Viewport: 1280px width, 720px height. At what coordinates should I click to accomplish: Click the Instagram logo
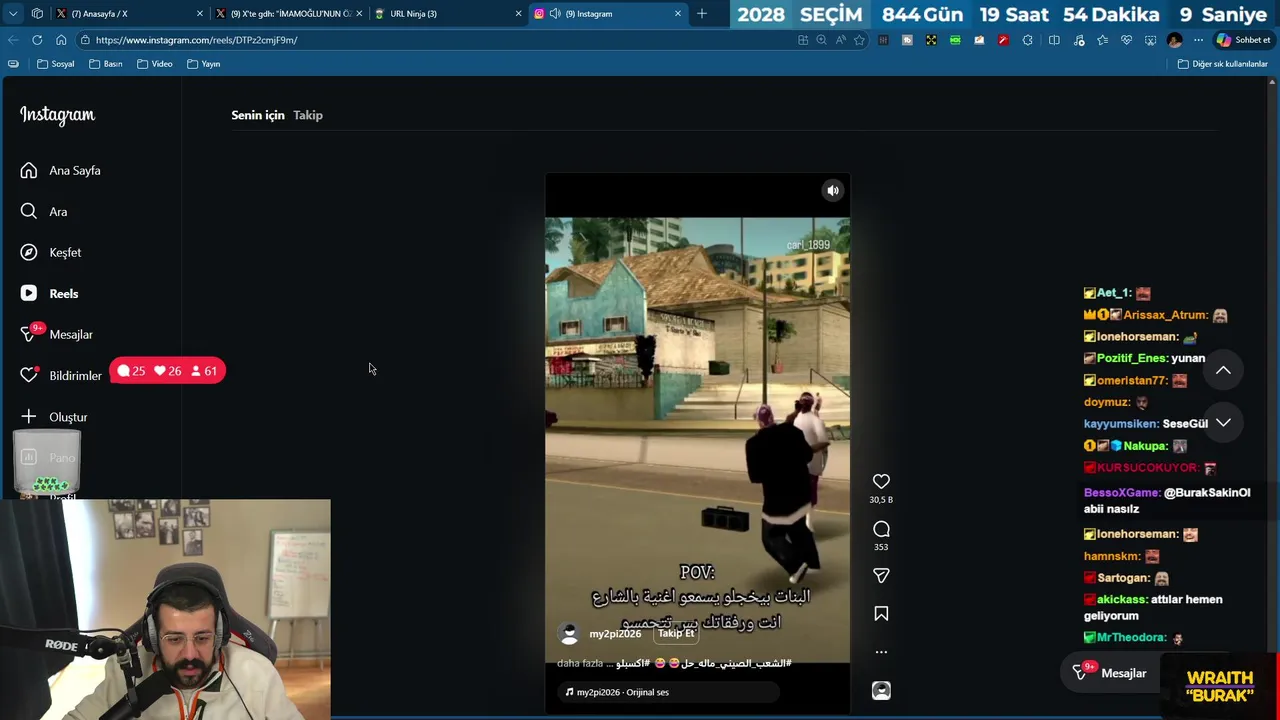tap(57, 115)
